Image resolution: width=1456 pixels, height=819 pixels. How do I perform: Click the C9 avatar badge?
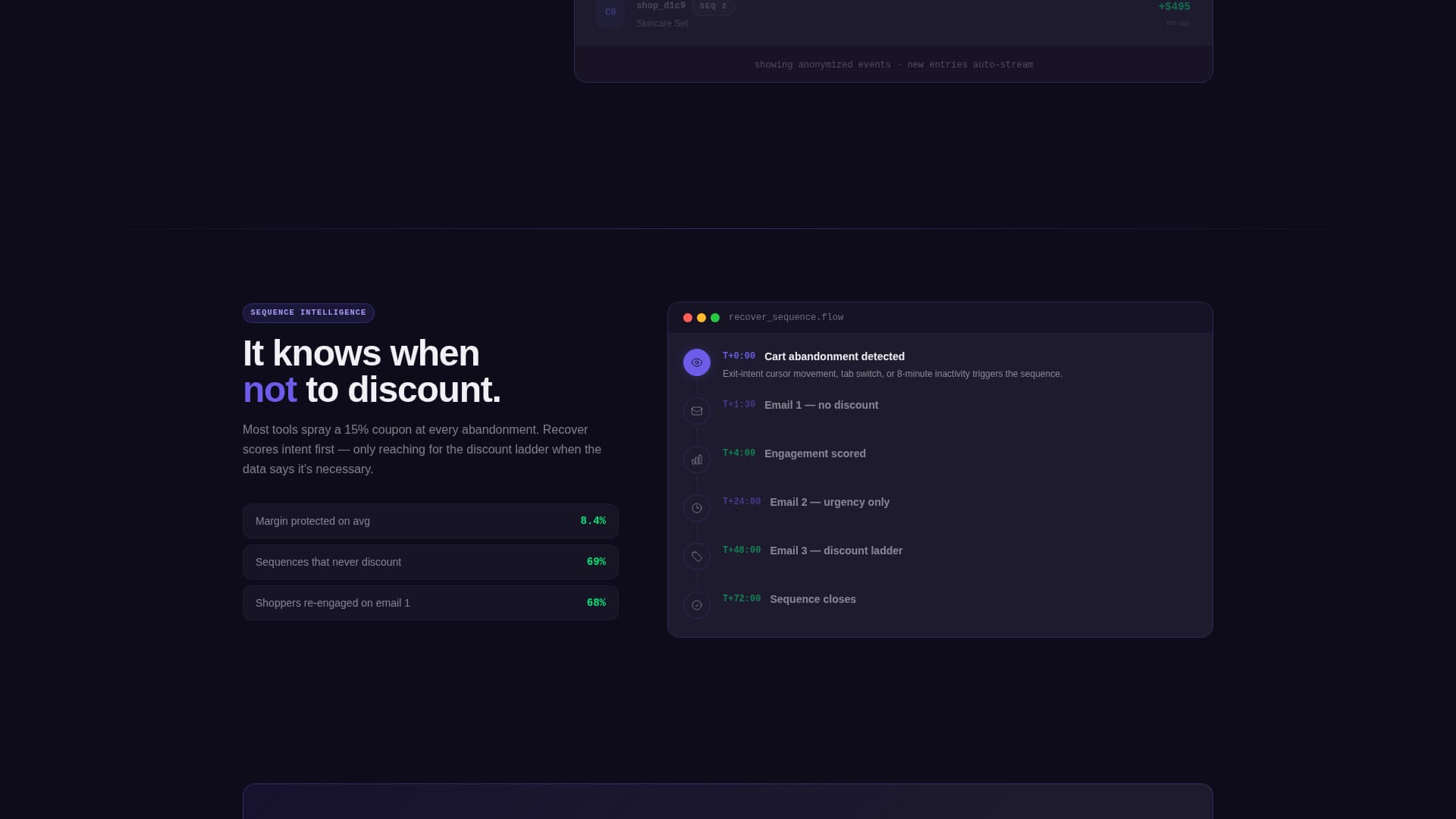click(610, 12)
